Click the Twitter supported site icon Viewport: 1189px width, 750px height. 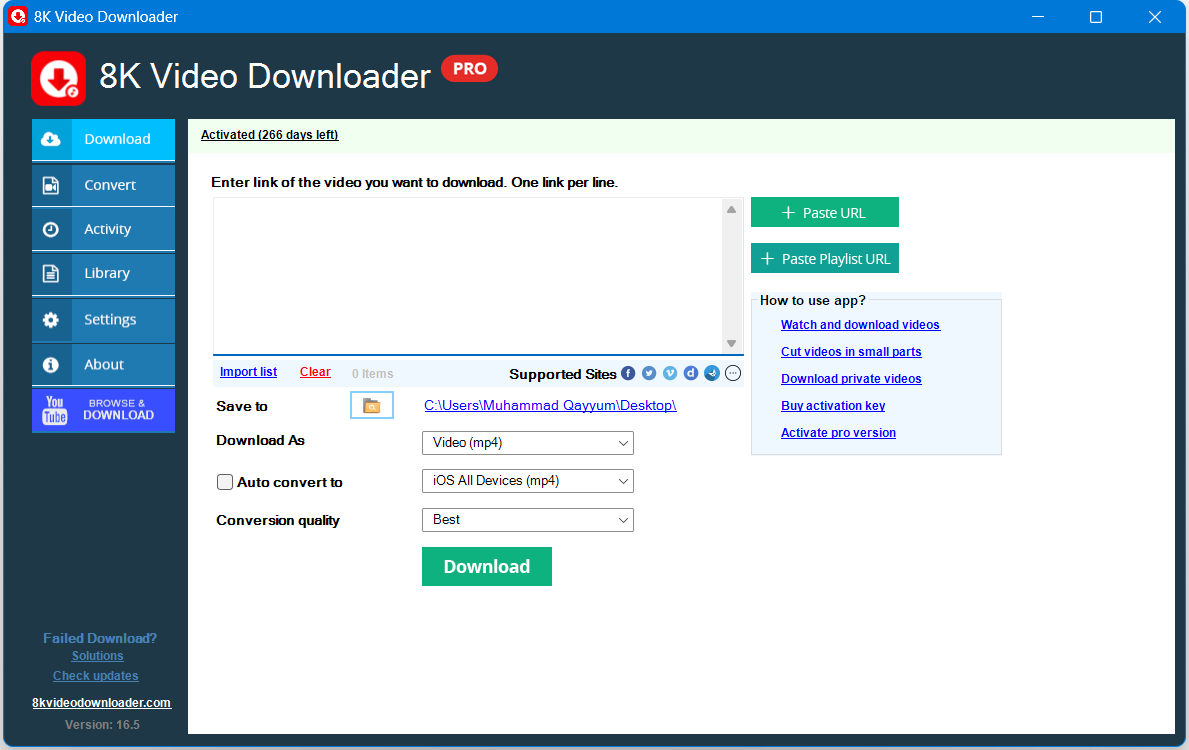click(x=649, y=373)
